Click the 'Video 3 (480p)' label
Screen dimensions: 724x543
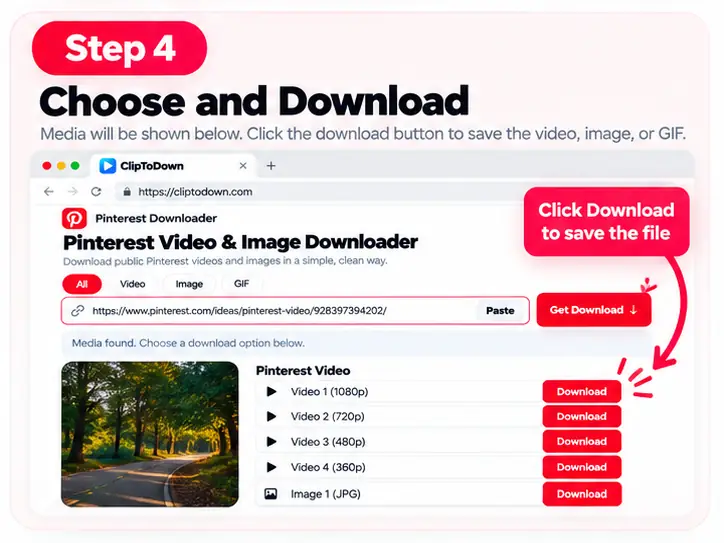328,442
